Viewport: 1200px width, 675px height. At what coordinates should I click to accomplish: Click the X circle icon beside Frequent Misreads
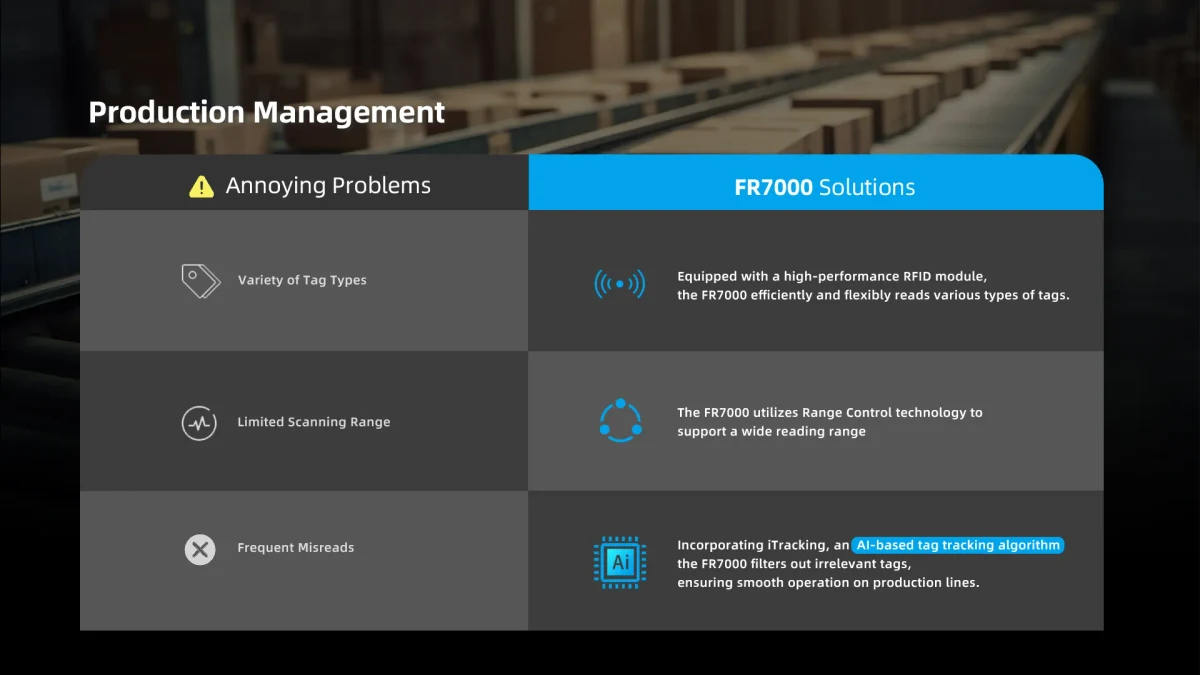click(x=200, y=549)
